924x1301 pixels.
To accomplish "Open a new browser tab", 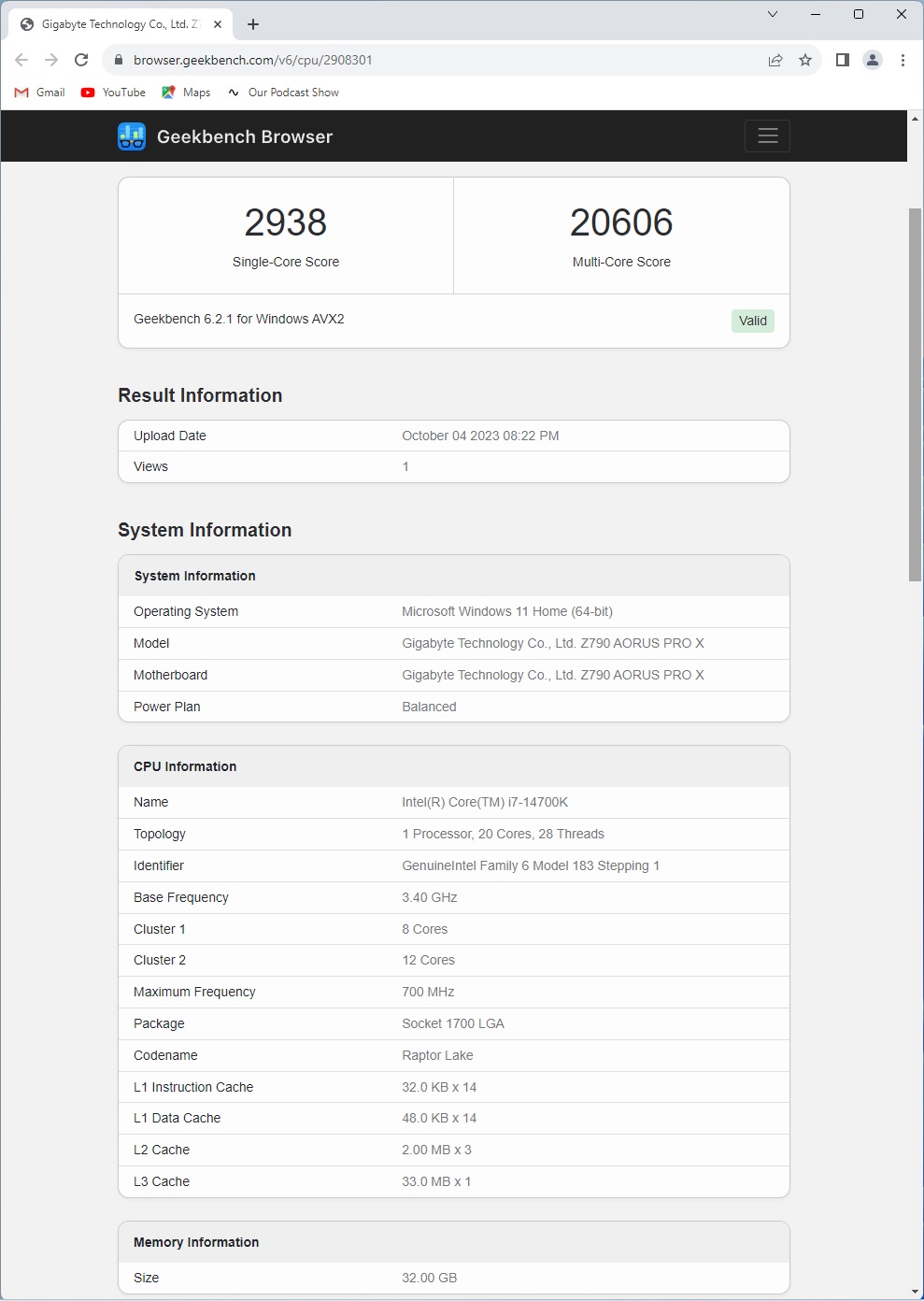I will coord(253,24).
